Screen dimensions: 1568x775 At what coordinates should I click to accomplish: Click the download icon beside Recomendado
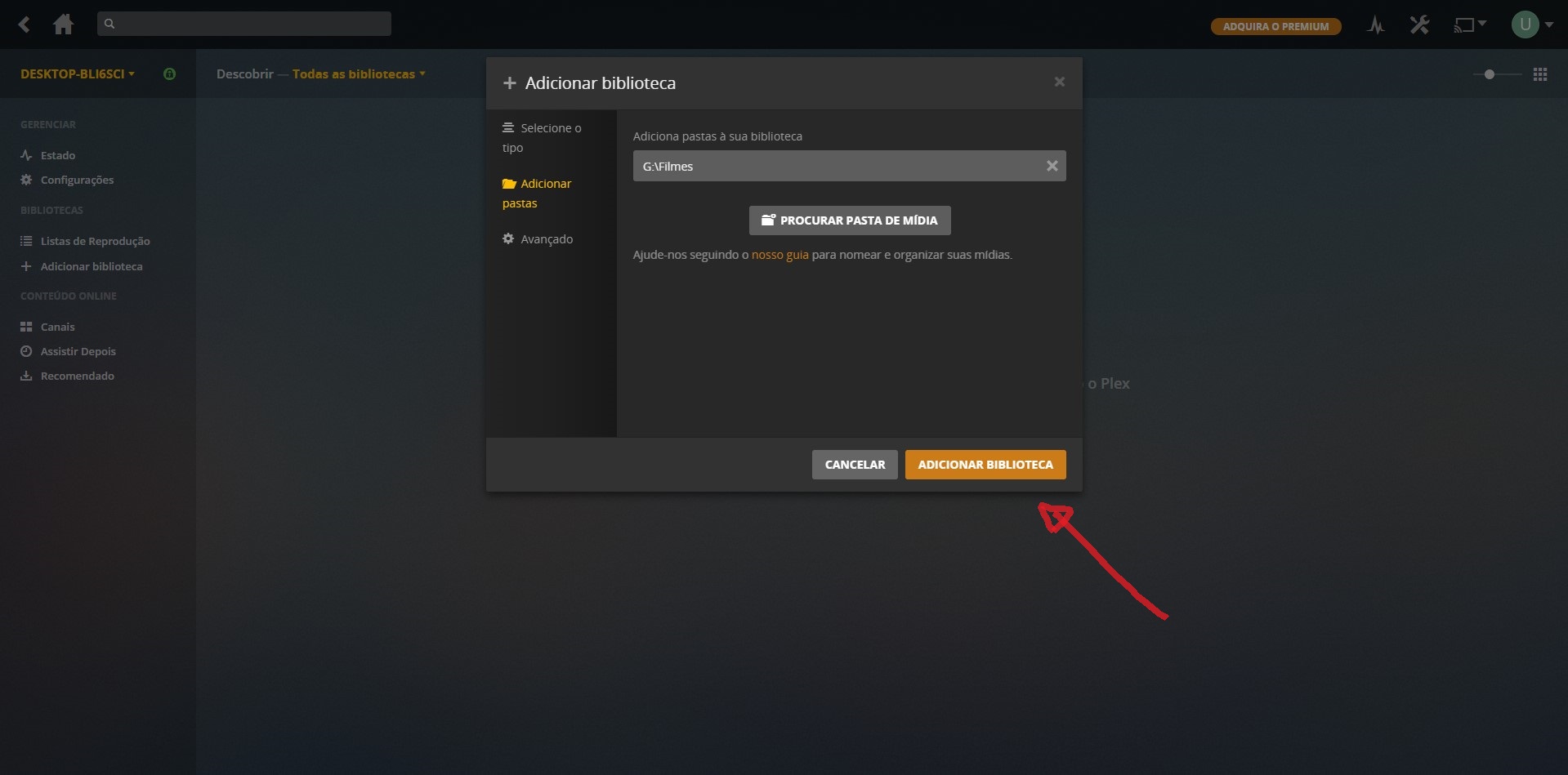click(x=26, y=376)
